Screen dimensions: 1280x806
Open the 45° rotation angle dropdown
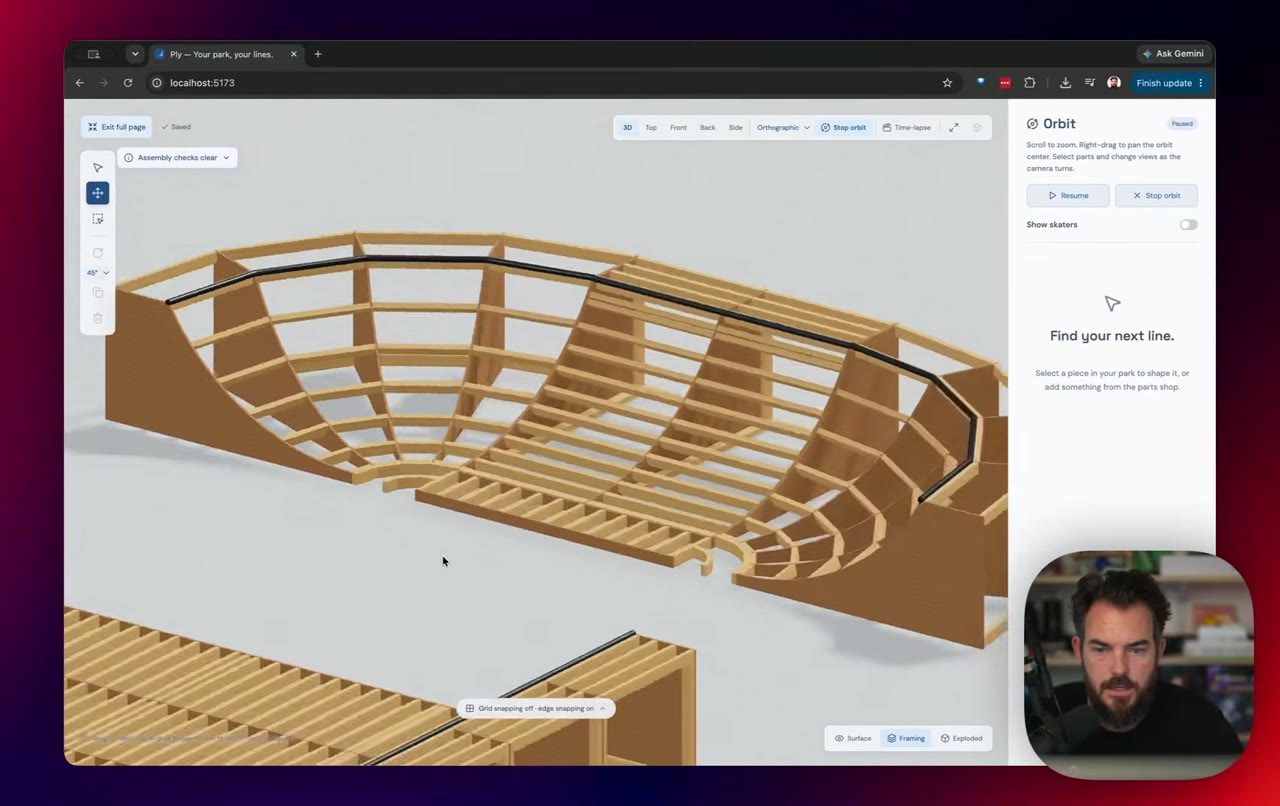point(97,273)
